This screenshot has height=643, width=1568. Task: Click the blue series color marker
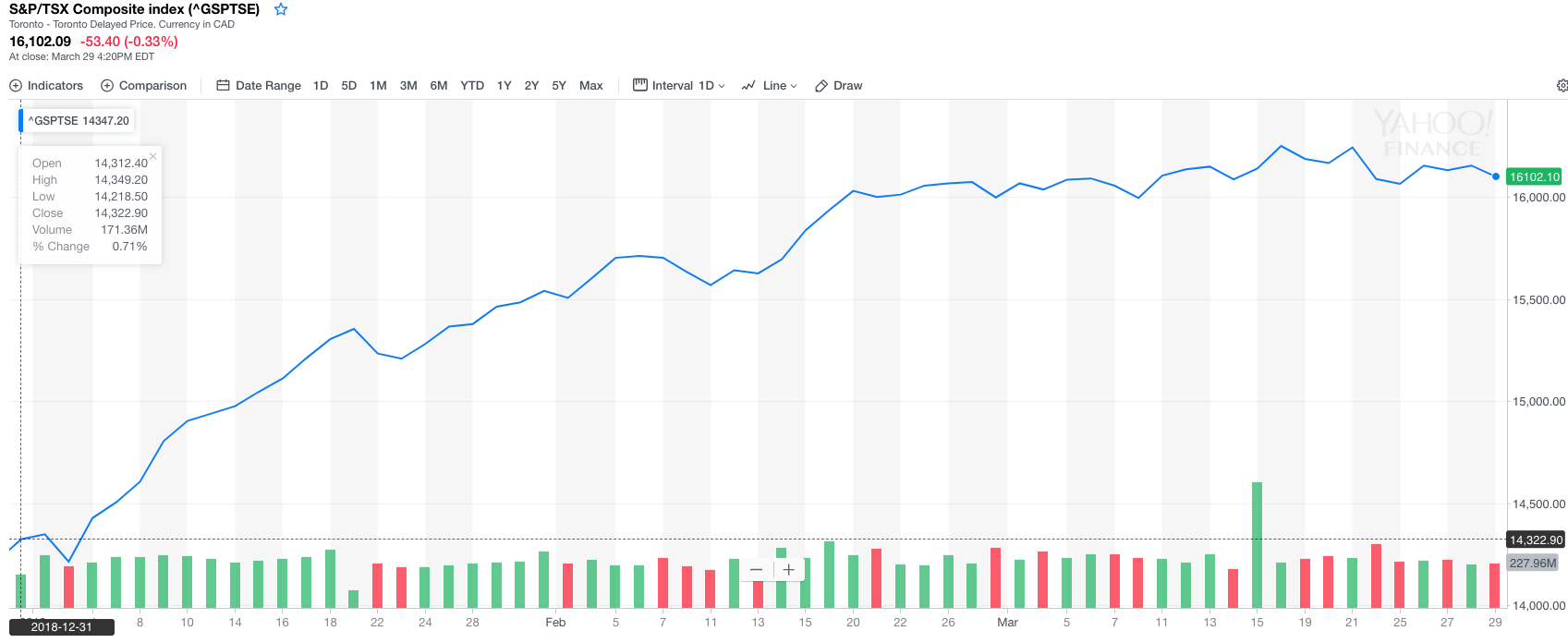tap(21, 121)
